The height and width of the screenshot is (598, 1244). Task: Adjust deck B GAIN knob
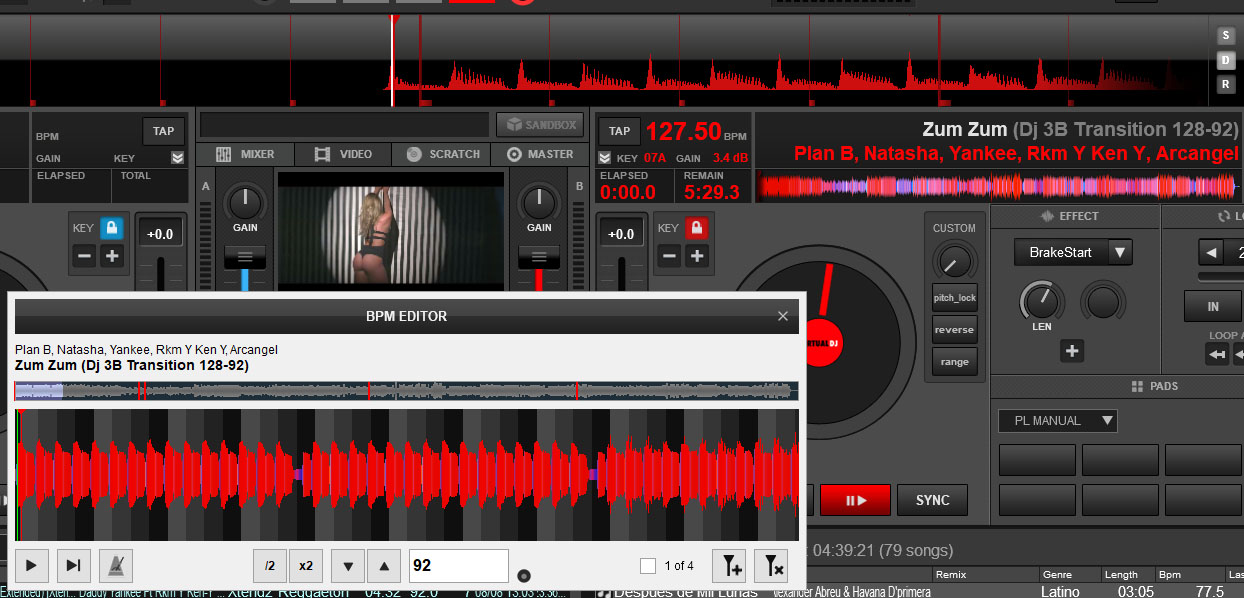(x=539, y=203)
